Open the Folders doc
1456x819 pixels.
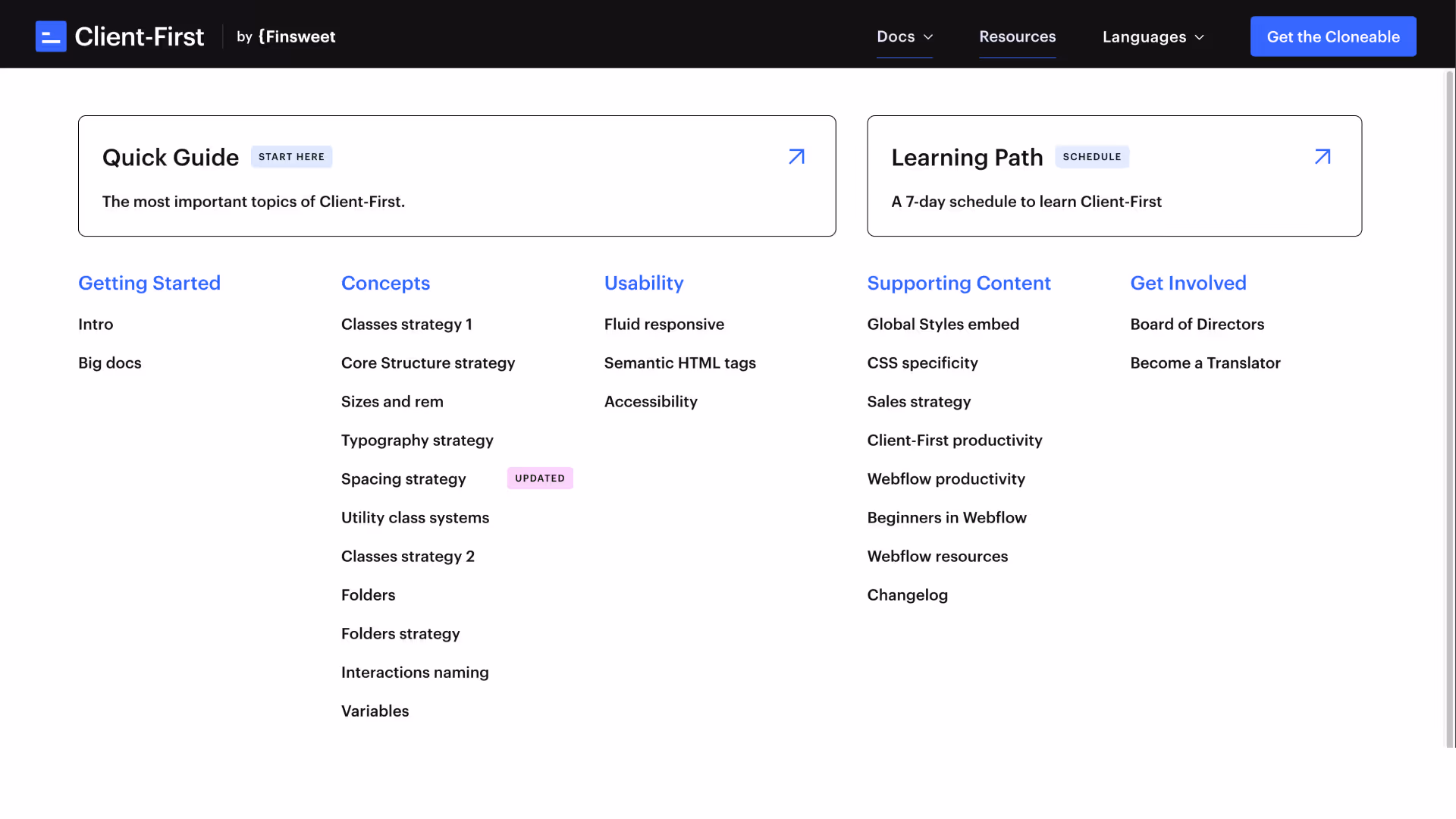[x=368, y=595]
